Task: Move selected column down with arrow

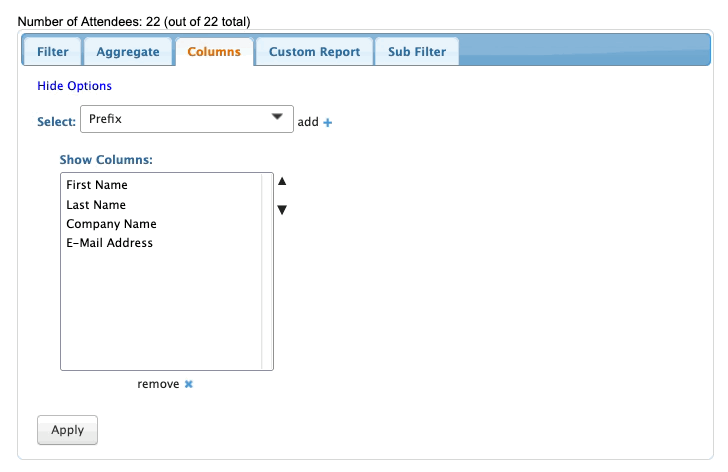Action: (282, 210)
